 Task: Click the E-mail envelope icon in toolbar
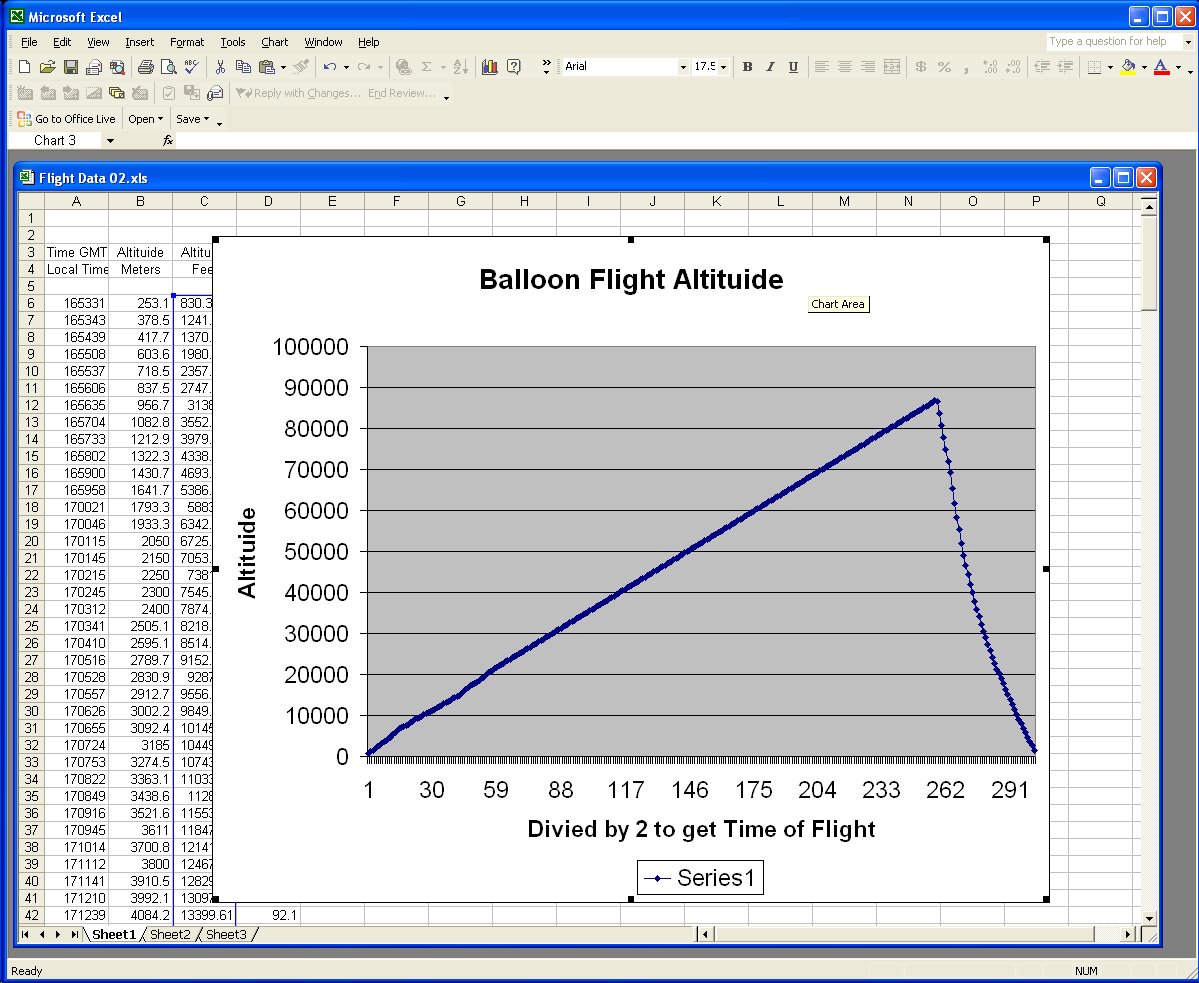click(x=94, y=67)
